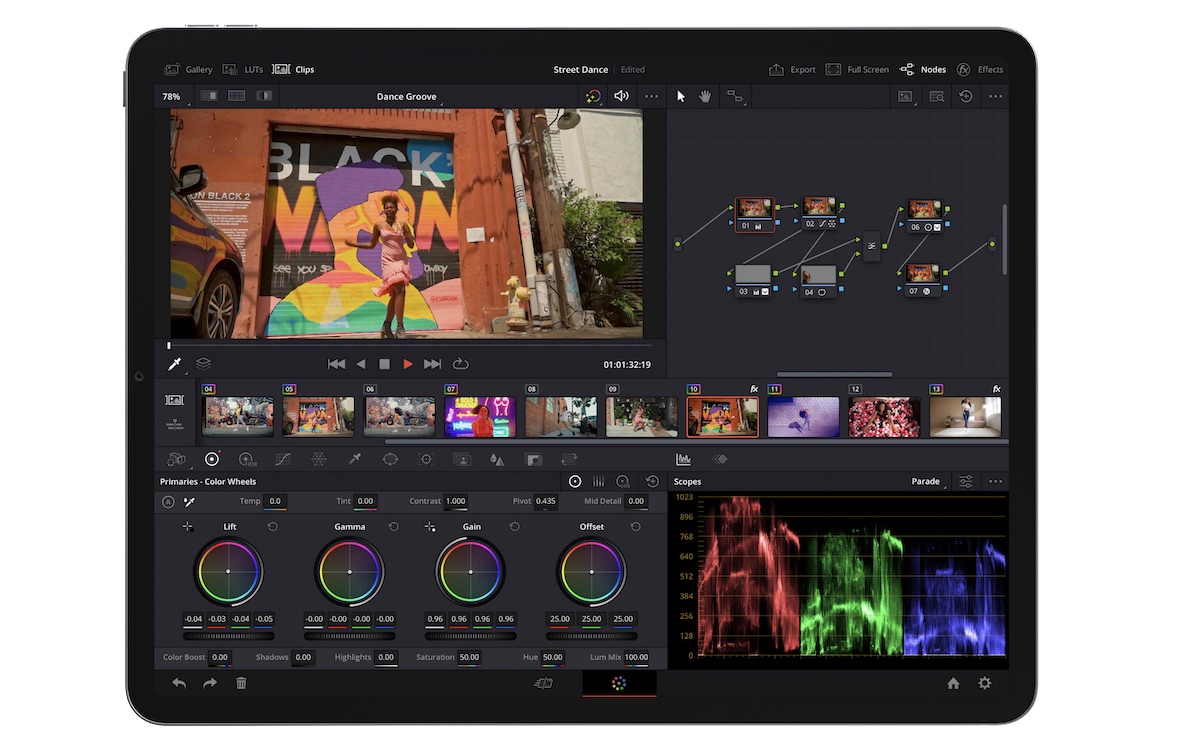Expand the Parade scope type dropdown
This screenshot has height=750, width=1200.
coord(929,482)
